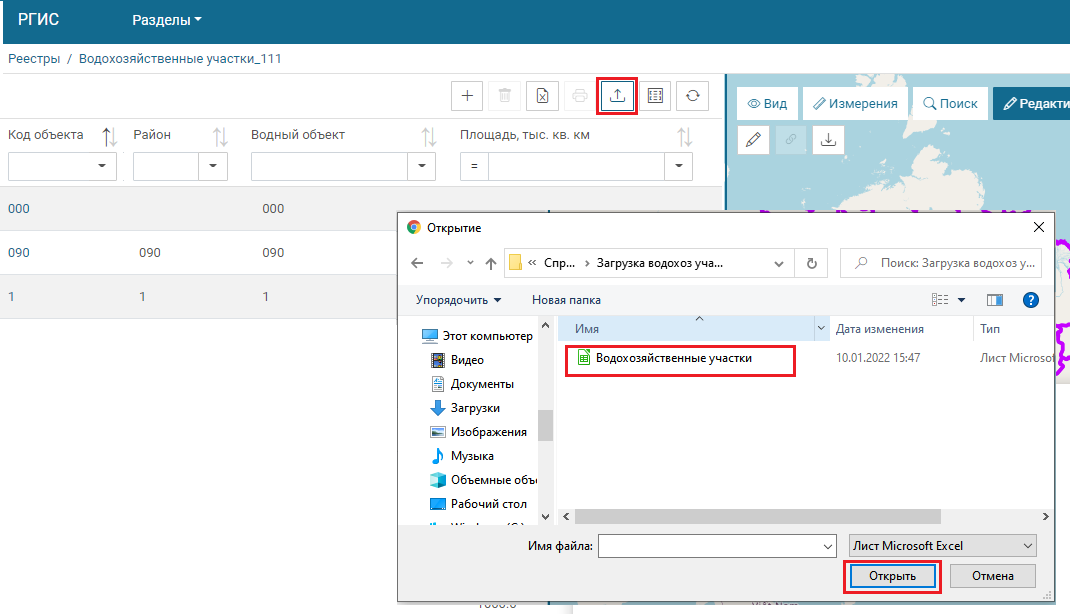Click the column settings icon
This screenshot has width=1070, height=614.
click(655, 96)
